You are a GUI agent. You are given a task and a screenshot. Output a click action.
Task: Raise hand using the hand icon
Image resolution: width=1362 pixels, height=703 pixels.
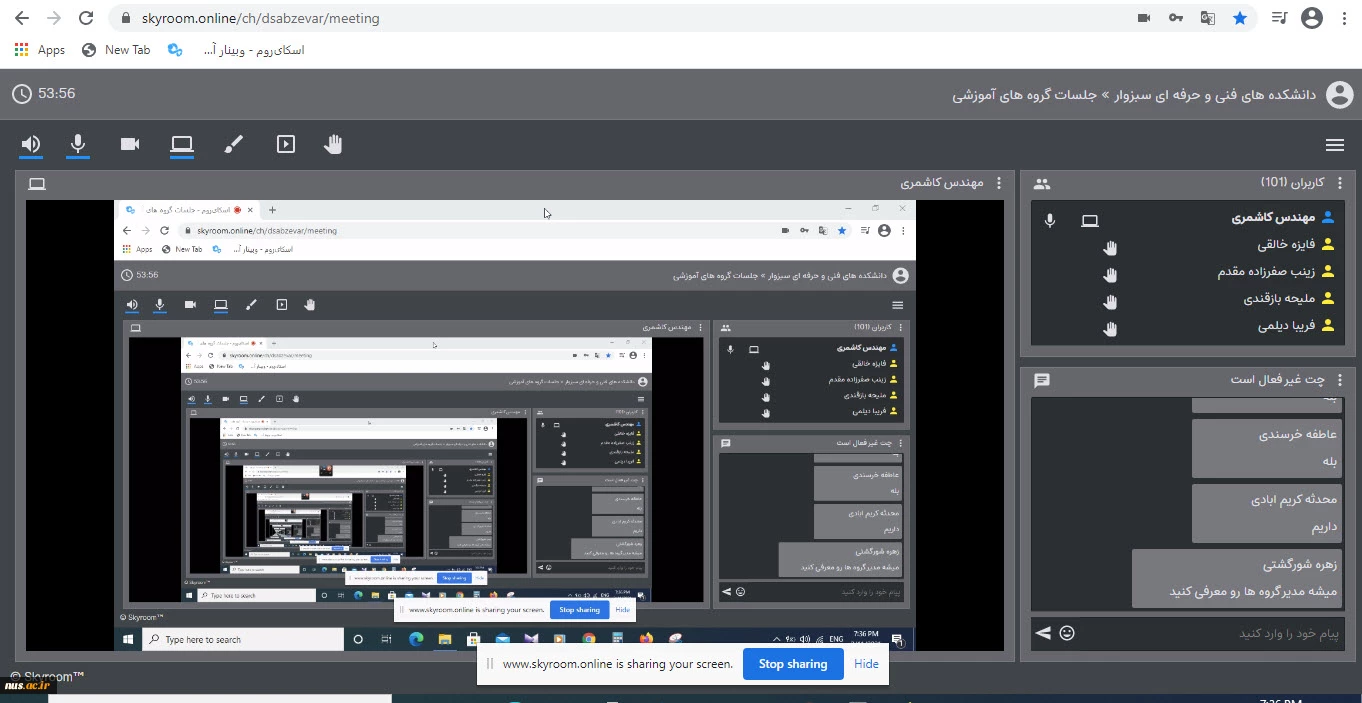coord(333,145)
